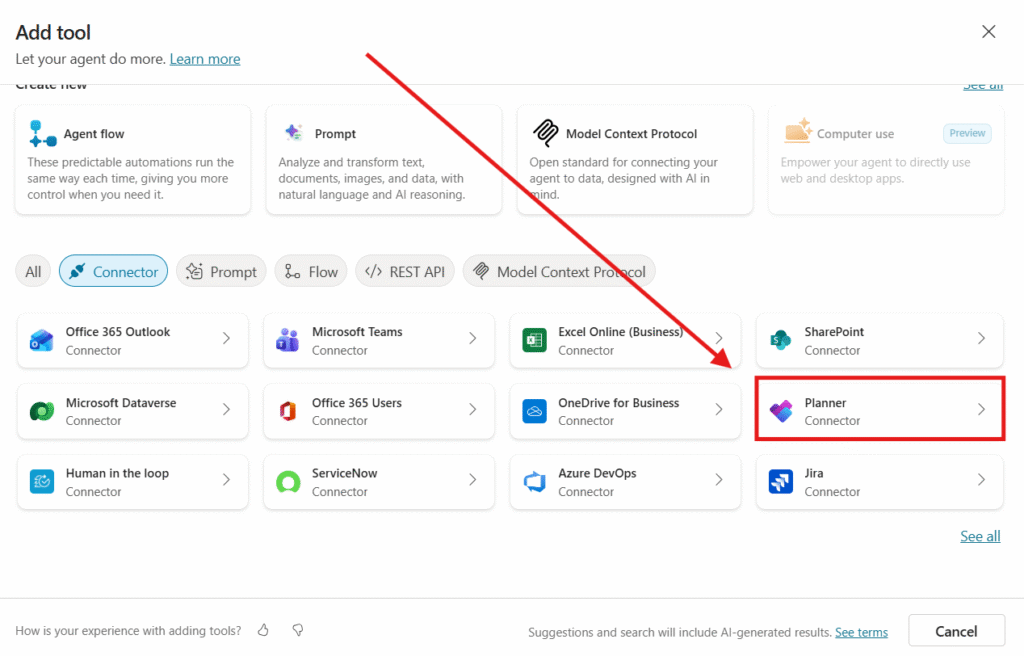Click the Planner connector icon
The height and width of the screenshot is (656, 1024).
pos(780,411)
